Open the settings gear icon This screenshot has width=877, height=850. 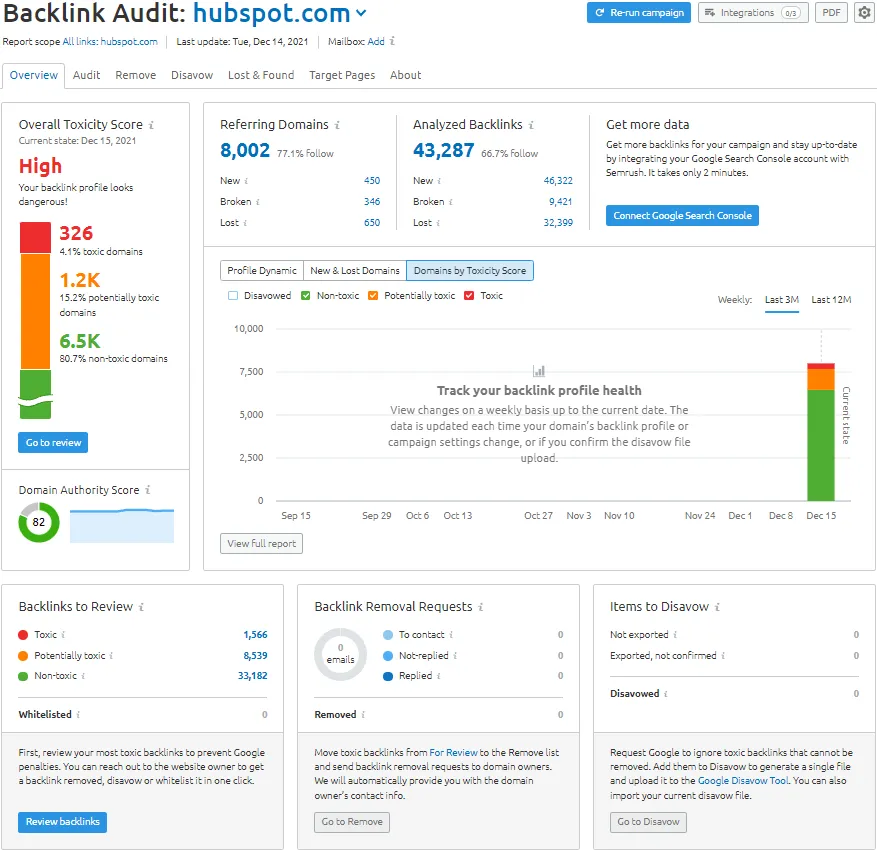pos(865,12)
